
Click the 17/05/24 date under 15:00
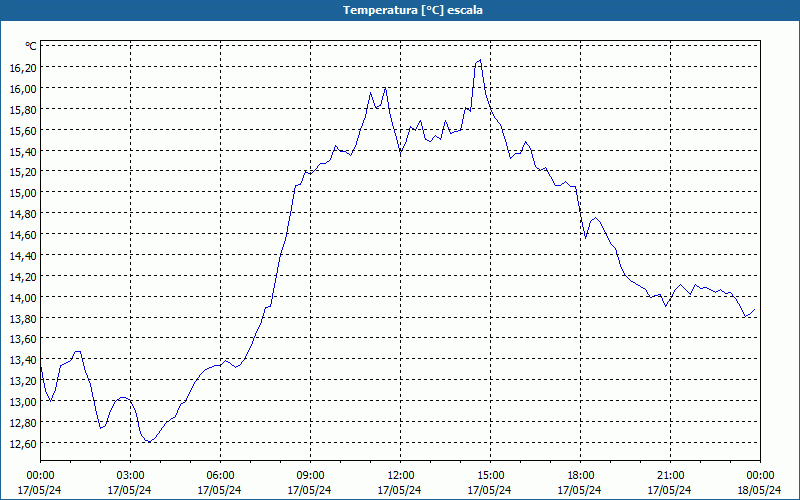[490, 490]
